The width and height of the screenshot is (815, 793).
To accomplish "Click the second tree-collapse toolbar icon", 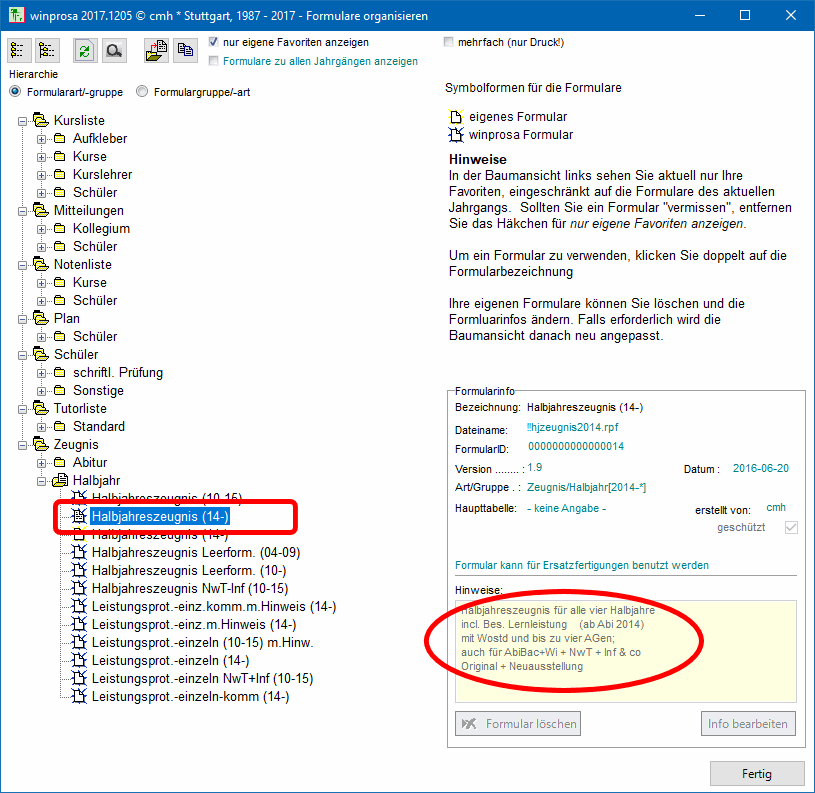I will point(46,51).
